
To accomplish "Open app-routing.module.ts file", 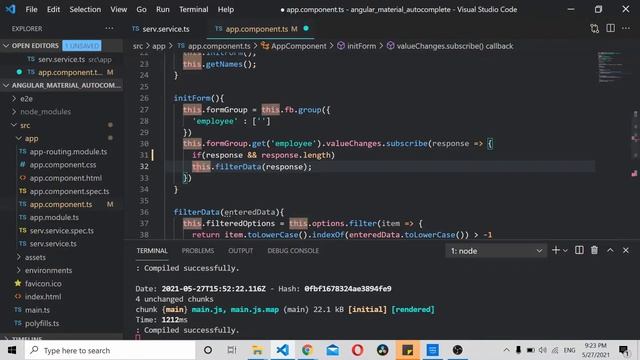I will (68, 151).
